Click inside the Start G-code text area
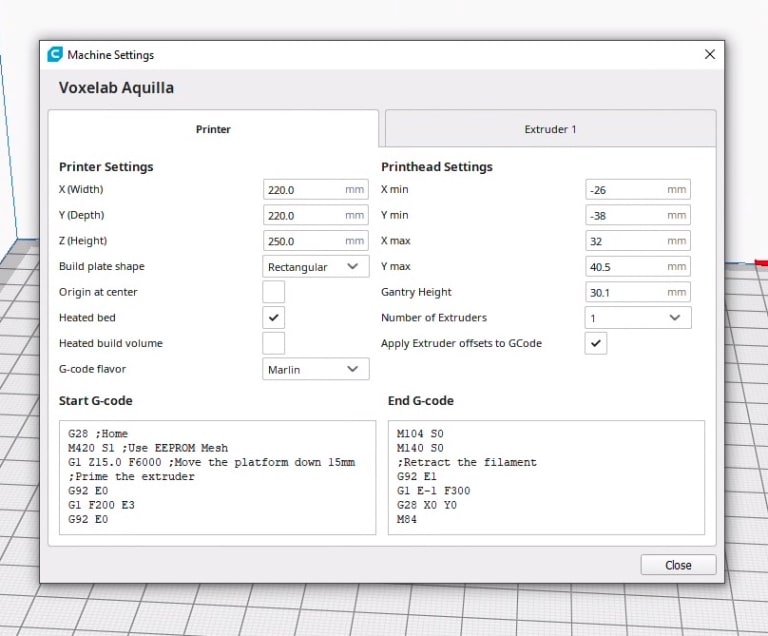The image size is (768, 636). (217, 477)
